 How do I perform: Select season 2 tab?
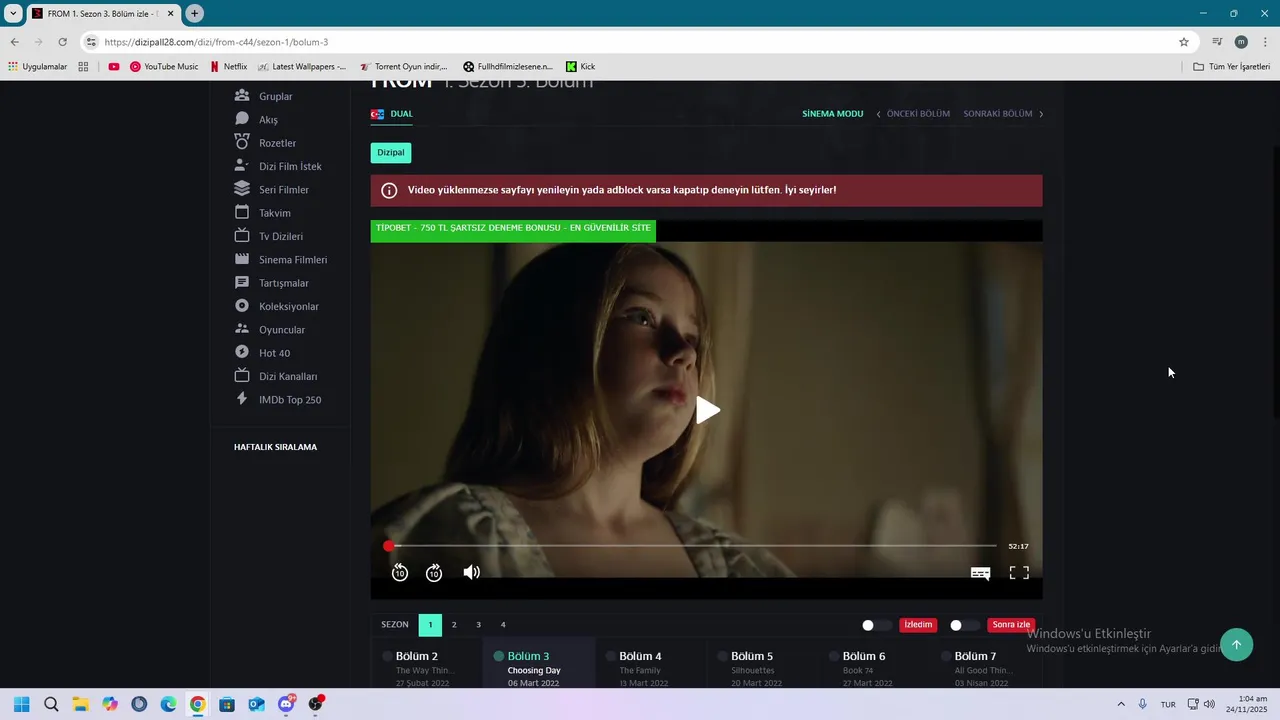pyautogui.click(x=454, y=625)
